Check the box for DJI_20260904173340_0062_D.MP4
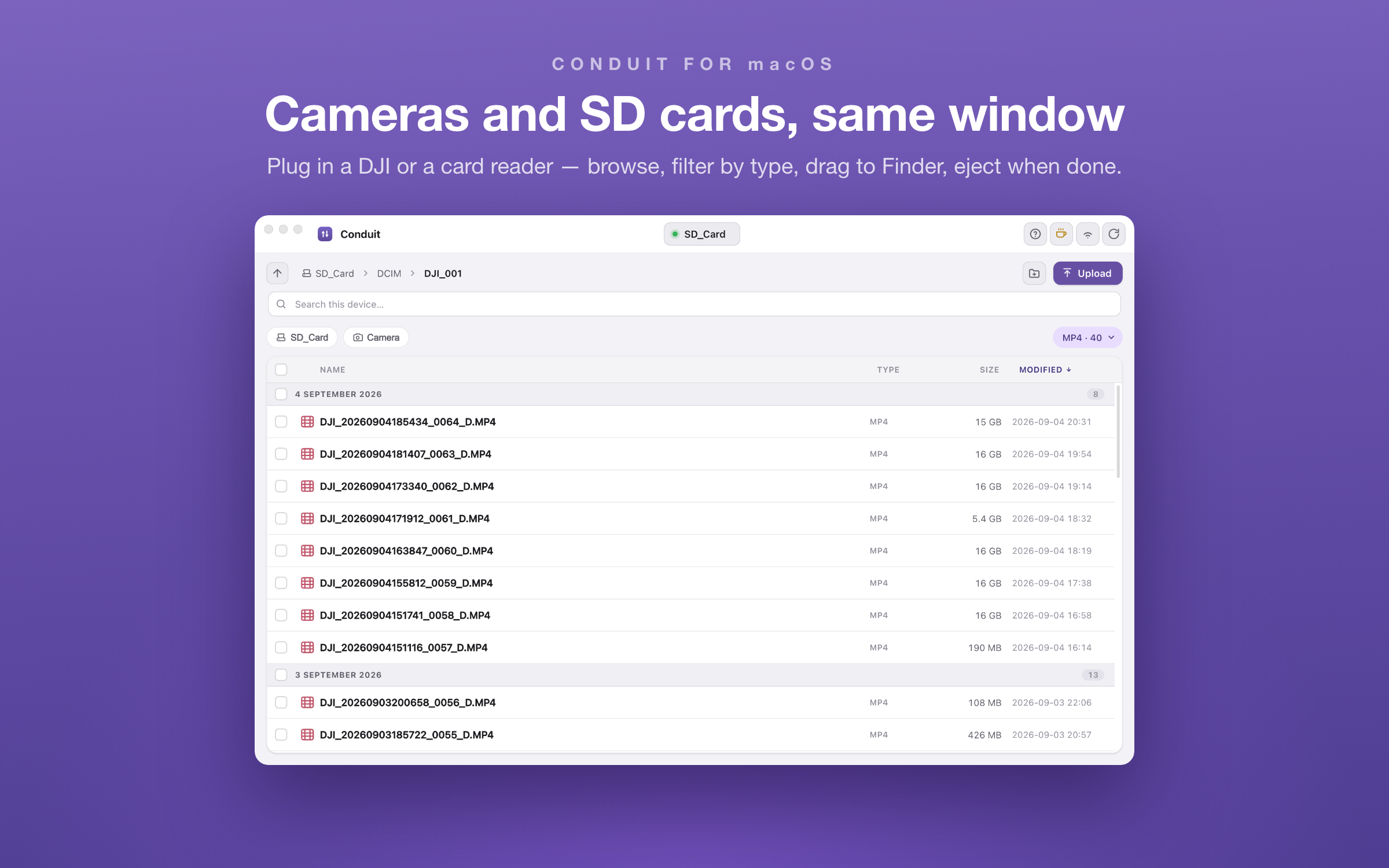Image resolution: width=1389 pixels, height=868 pixels. coord(281,486)
